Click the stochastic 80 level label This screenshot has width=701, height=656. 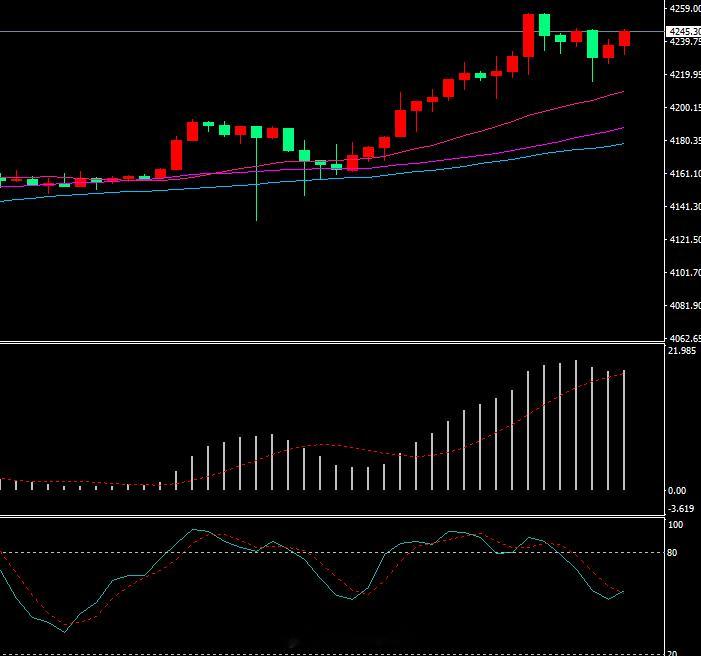point(672,553)
